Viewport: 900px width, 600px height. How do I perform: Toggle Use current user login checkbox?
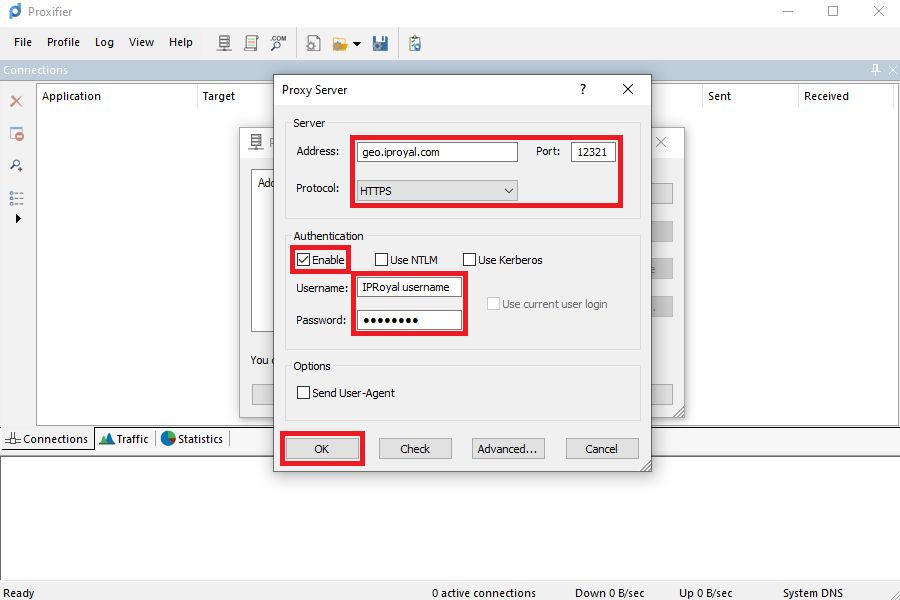(493, 304)
